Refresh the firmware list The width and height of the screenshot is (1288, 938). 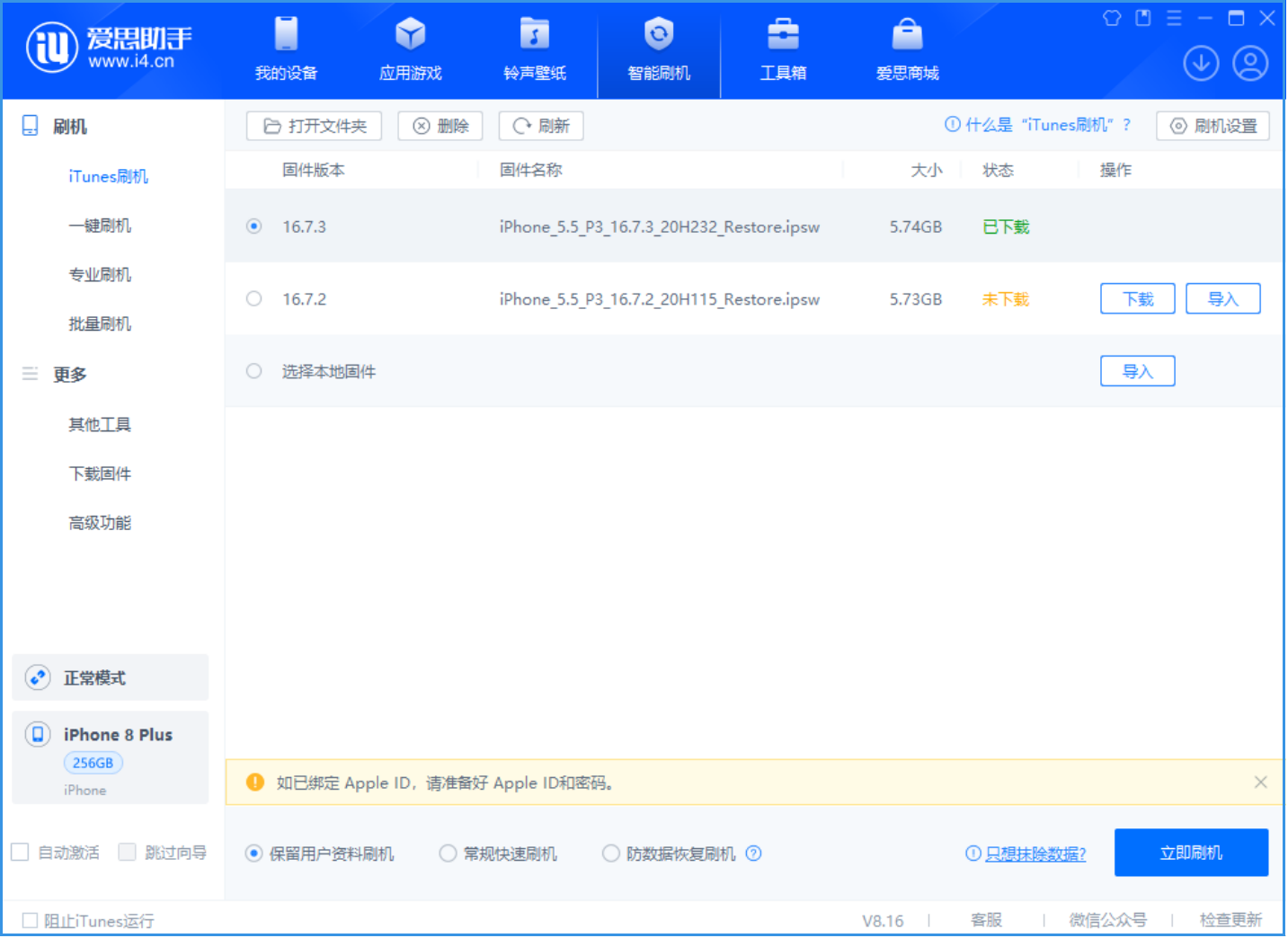(x=540, y=126)
